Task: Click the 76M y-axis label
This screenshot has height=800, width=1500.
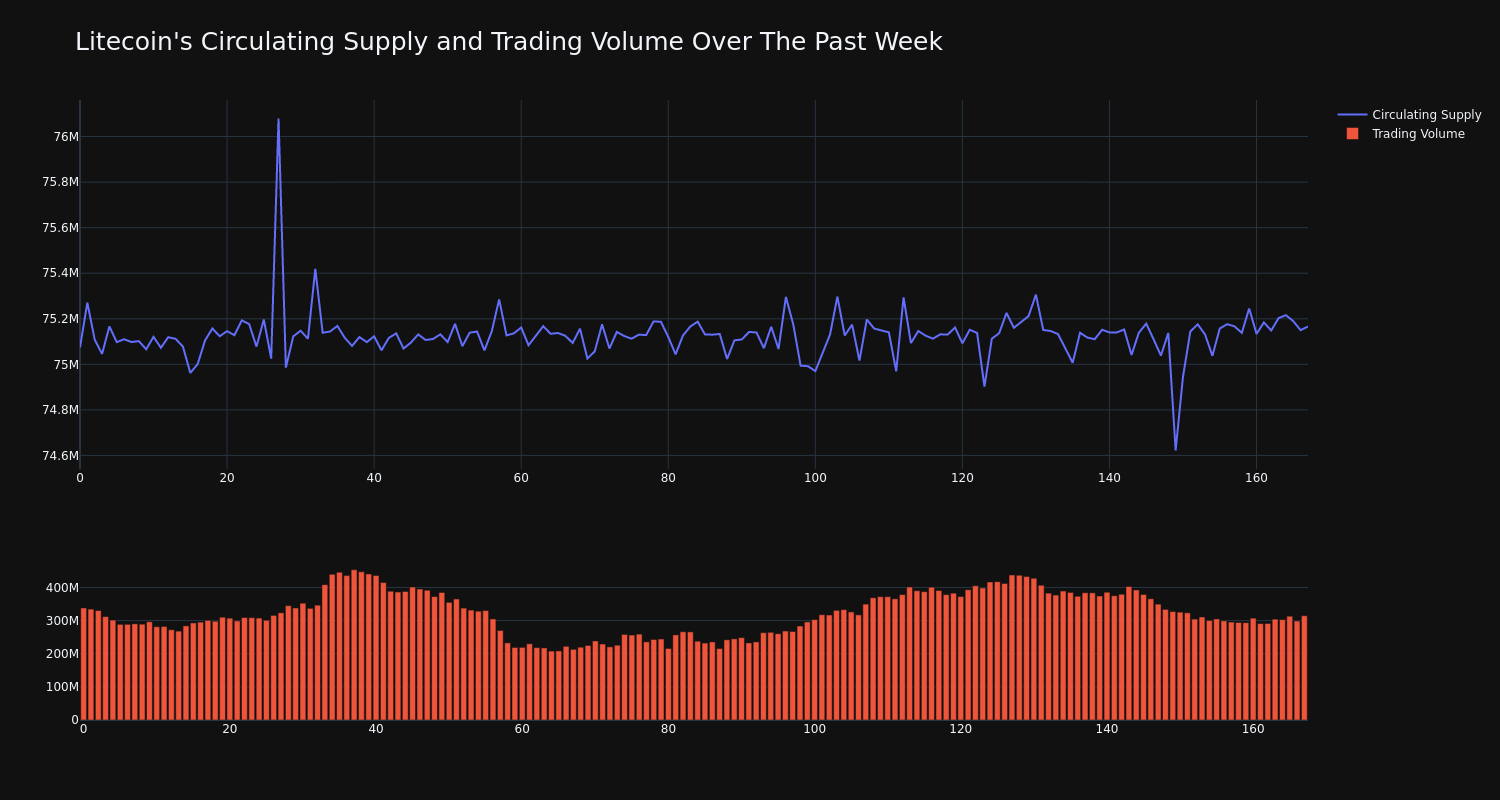Action: (66, 137)
